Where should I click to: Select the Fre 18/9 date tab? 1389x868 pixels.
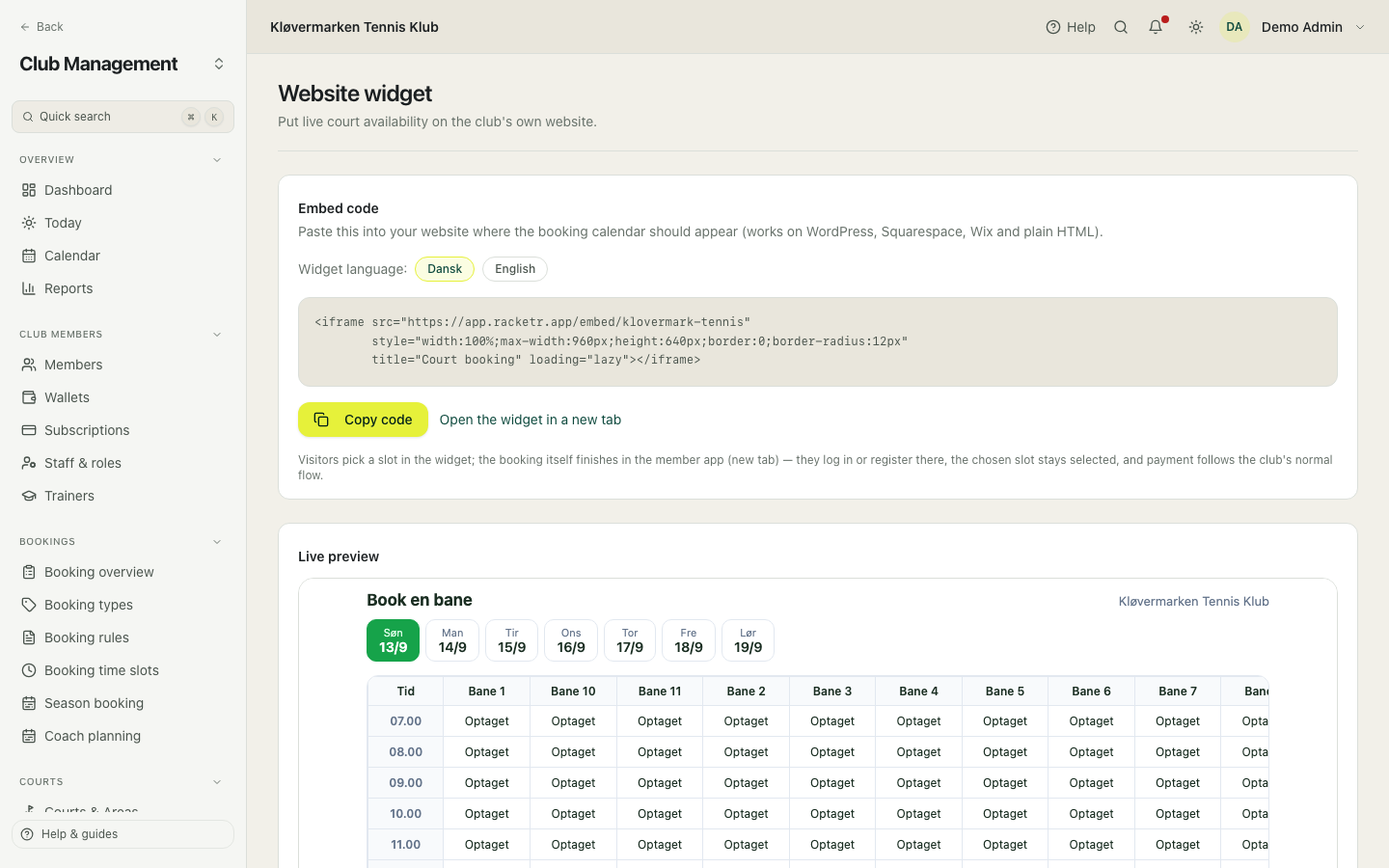(689, 640)
